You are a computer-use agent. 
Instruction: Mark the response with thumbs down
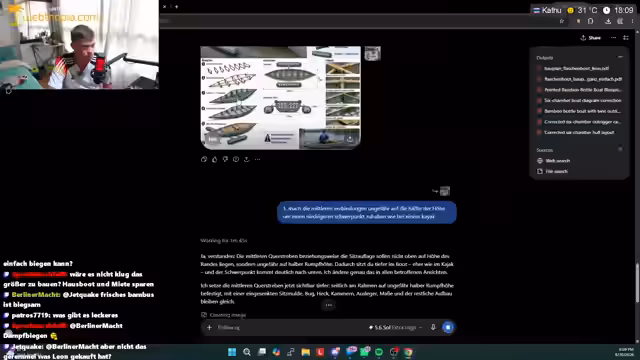tap(225, 159)
